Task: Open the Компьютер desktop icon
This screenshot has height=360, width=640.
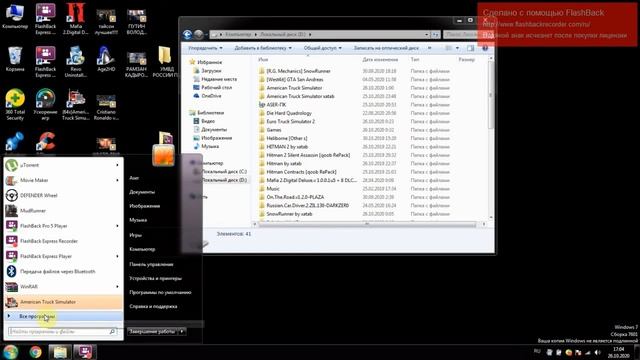Action: tap(15, 16)
